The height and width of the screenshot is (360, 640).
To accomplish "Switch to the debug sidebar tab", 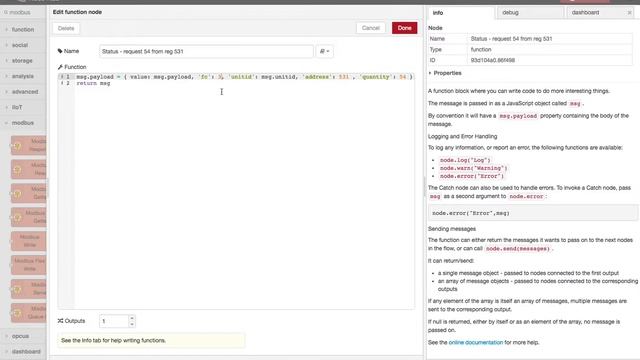I will tap(529, 13).
